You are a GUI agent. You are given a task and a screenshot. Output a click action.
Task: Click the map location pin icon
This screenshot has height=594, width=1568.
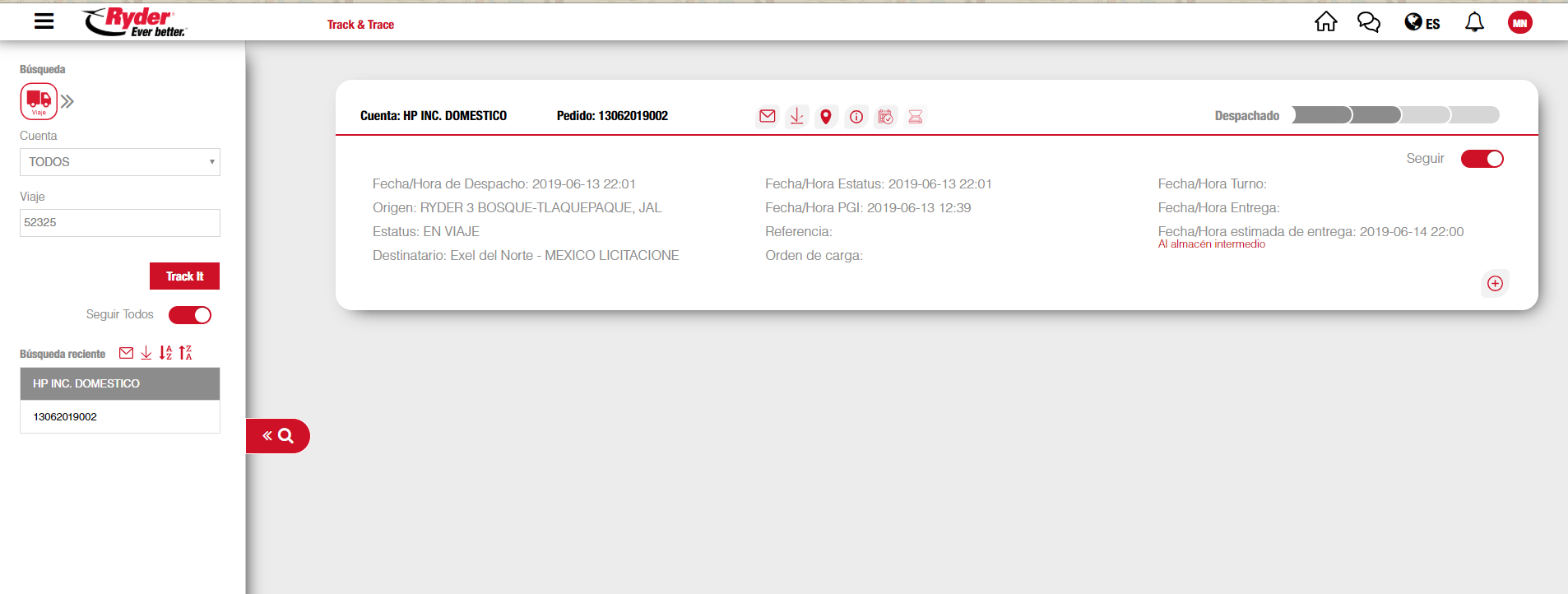[826, 117]
